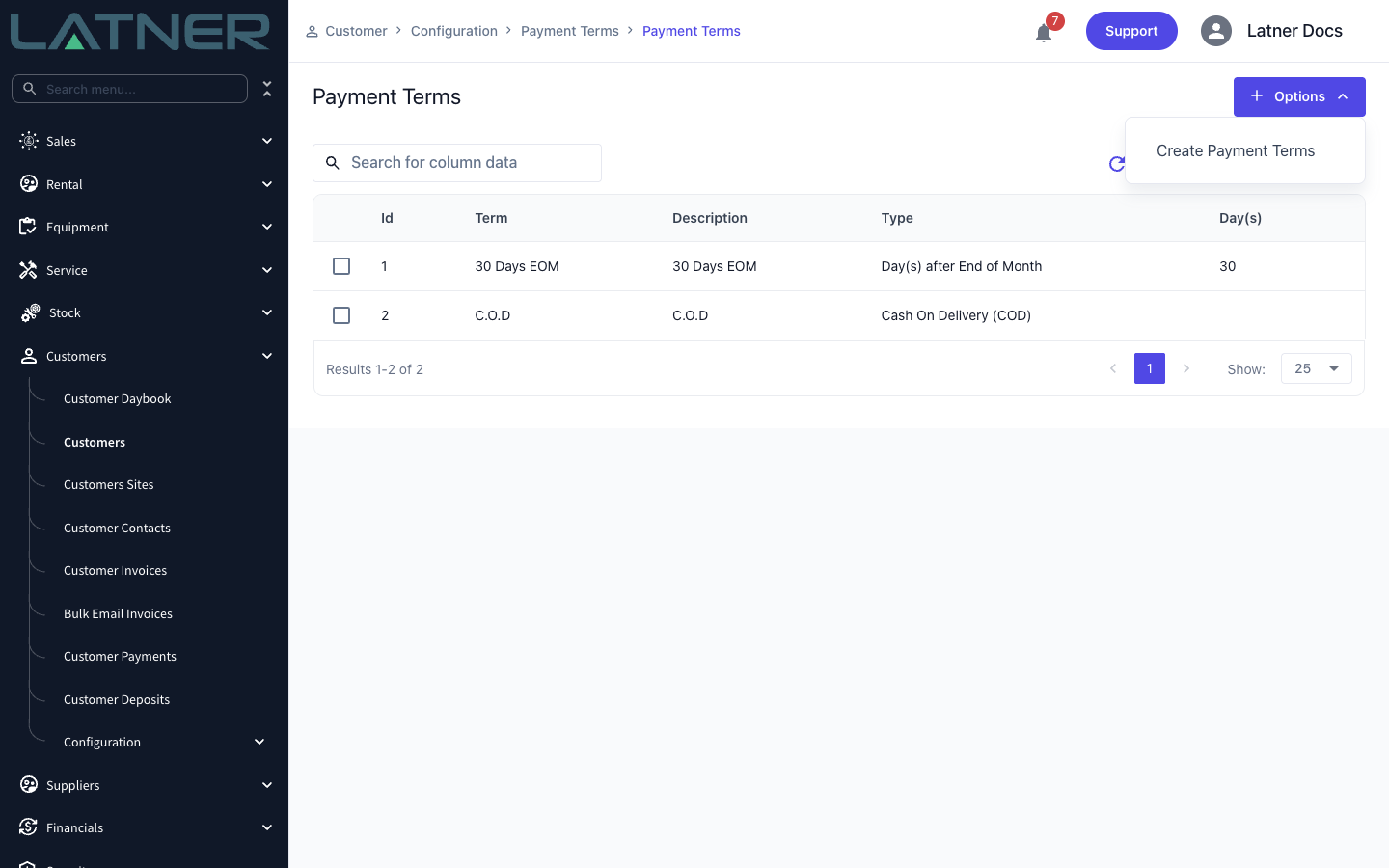Viewport: 1389px width, 868px height.
Task: Click the Rental menu icon
Action: pos(29,184)
